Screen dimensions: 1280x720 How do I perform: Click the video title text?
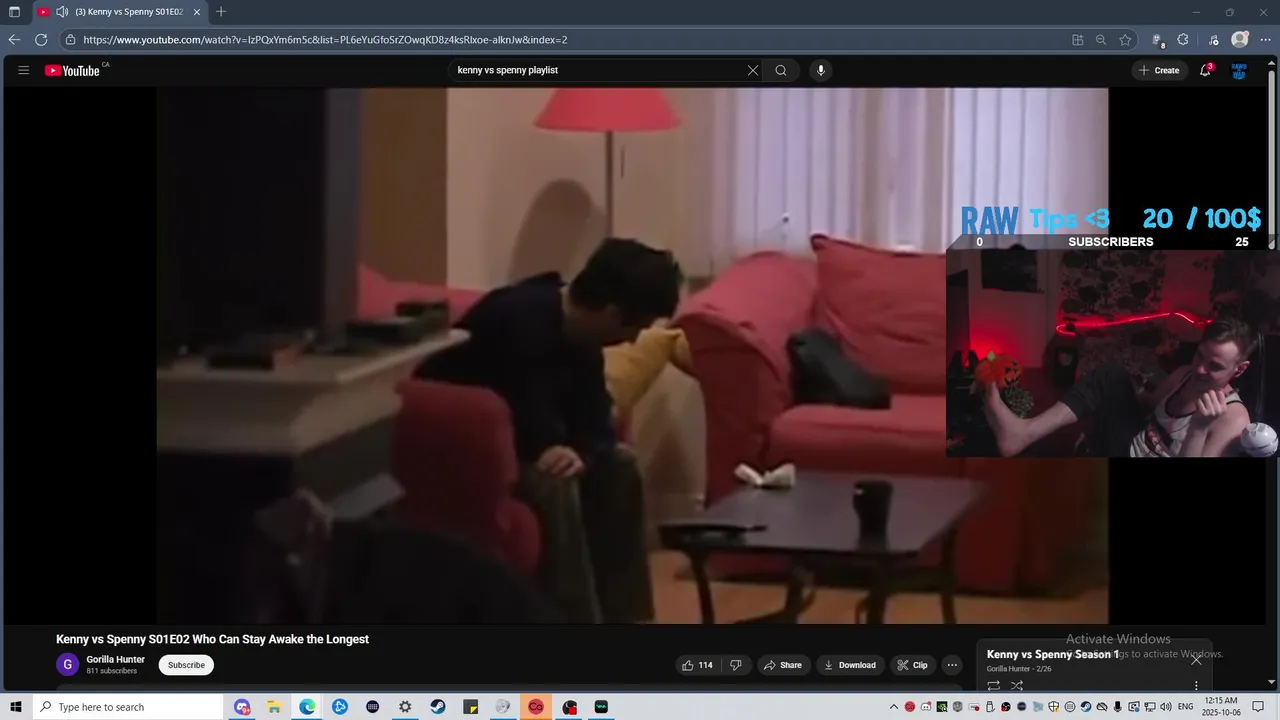(212, 639)
